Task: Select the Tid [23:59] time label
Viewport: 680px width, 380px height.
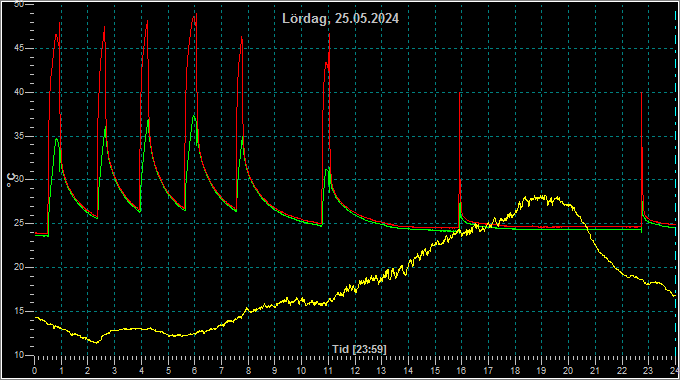Action: click(x=359, y=349)
